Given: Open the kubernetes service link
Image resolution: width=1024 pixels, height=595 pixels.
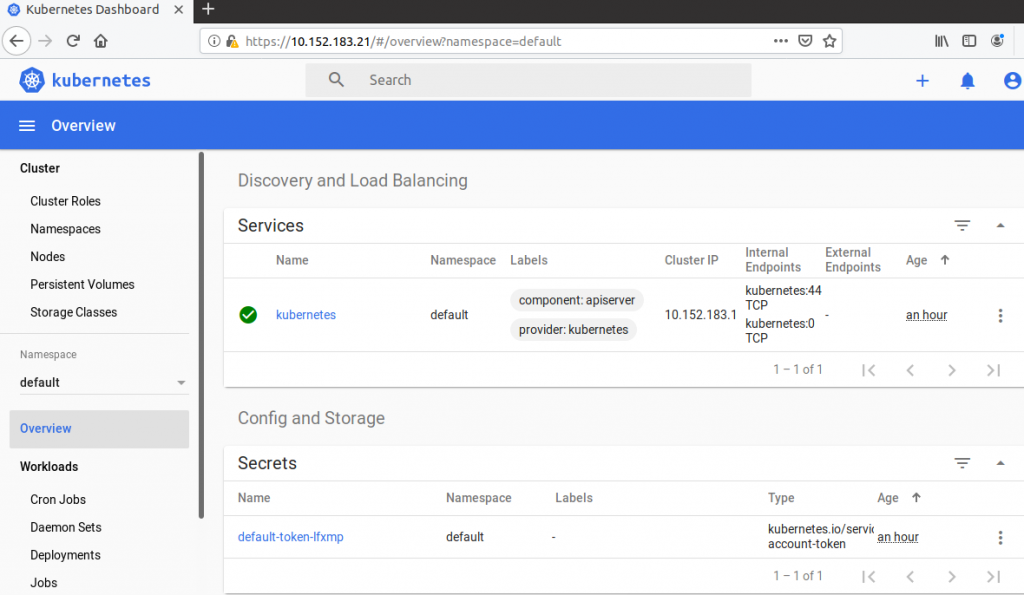Looking at the screenshot, I should point(306,315).
